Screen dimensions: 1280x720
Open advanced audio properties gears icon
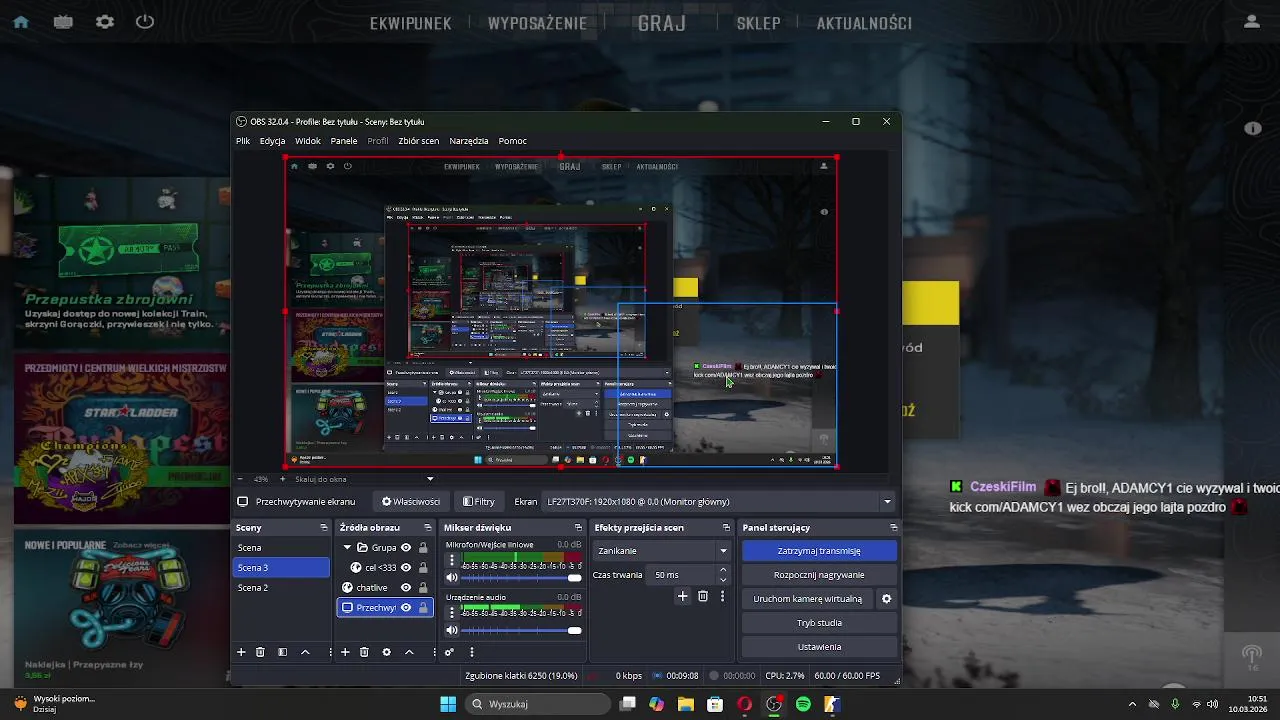pyautogui.click(x=449, y=652)
